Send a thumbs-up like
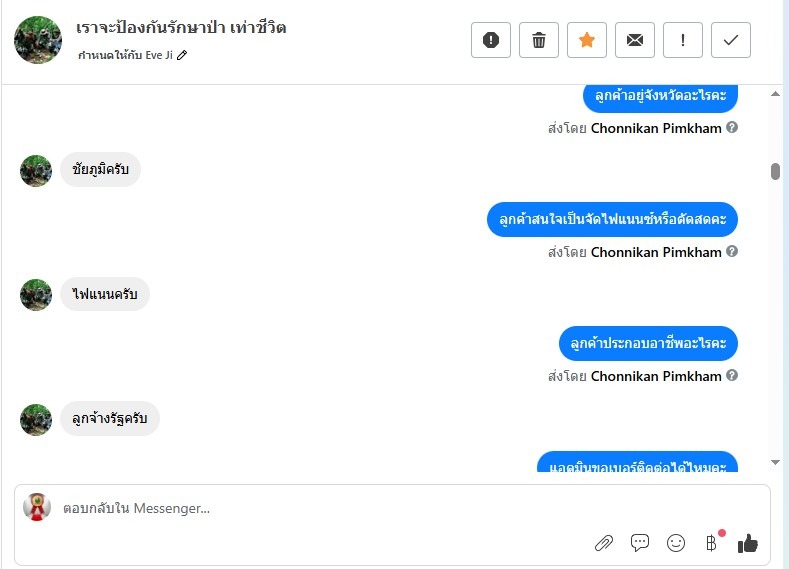 click(x=748, y=543)
